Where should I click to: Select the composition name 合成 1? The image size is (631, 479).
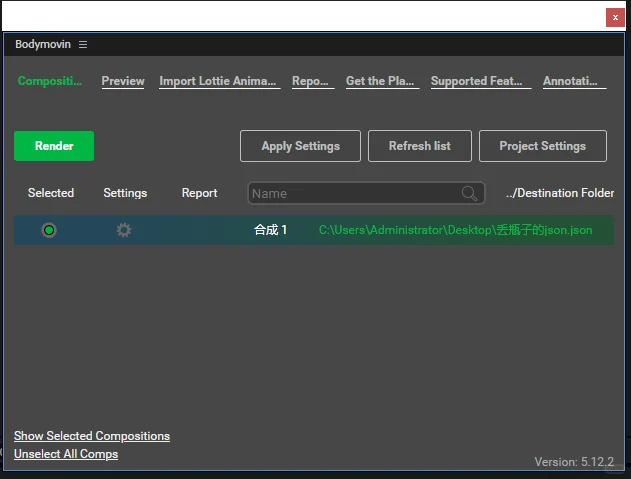tap(270, 230)
